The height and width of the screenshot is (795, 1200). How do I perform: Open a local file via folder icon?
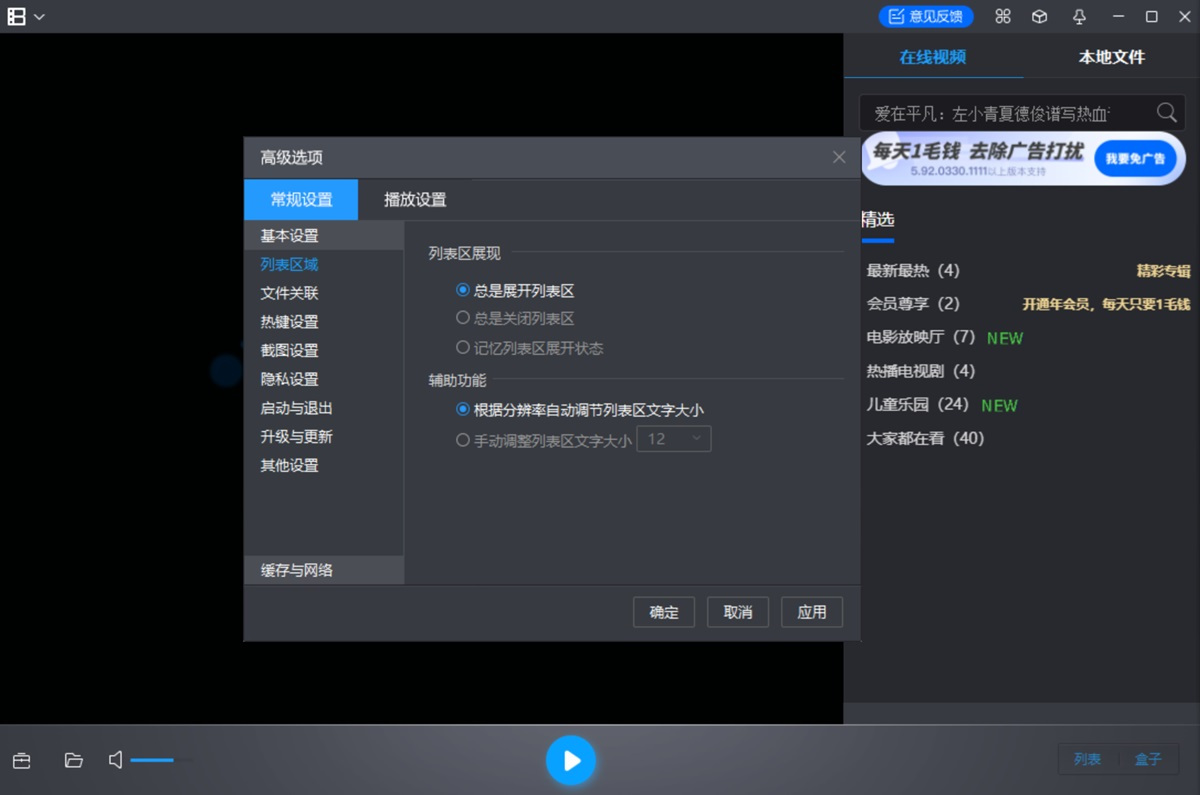(73, 760)
